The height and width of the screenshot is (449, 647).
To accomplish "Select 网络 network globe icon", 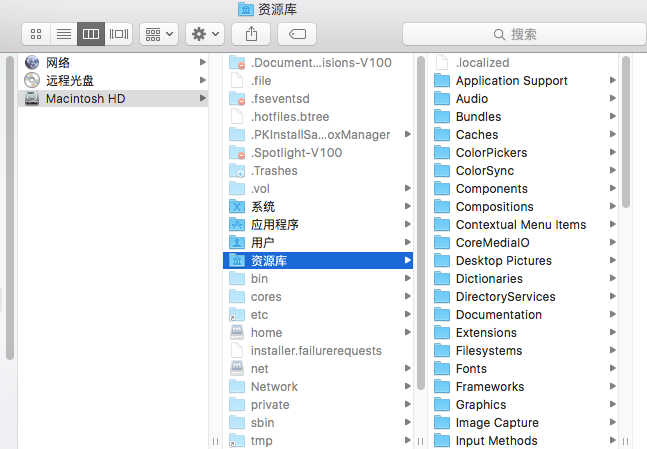I will 32,62.
